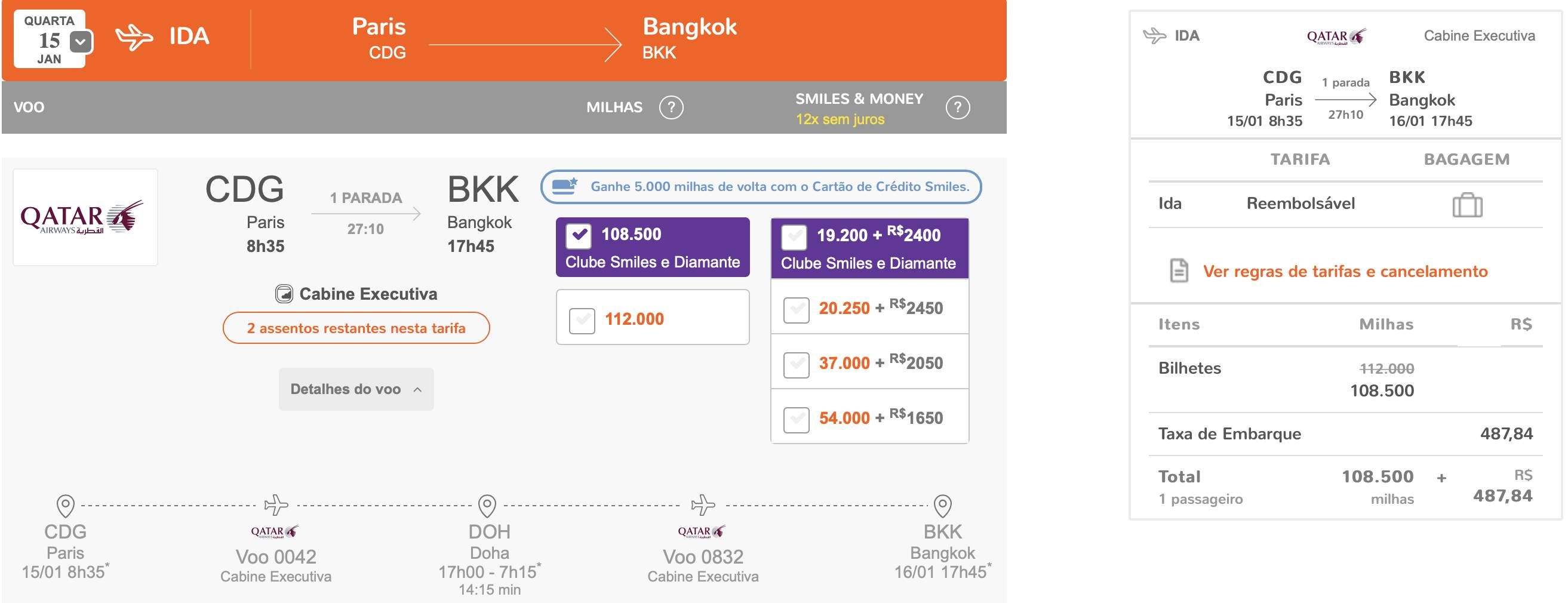The width and height of the screenshot is (1568, 603).
Task: Click the MILHAS help question mark icon
Action: (x=671, y=107)
